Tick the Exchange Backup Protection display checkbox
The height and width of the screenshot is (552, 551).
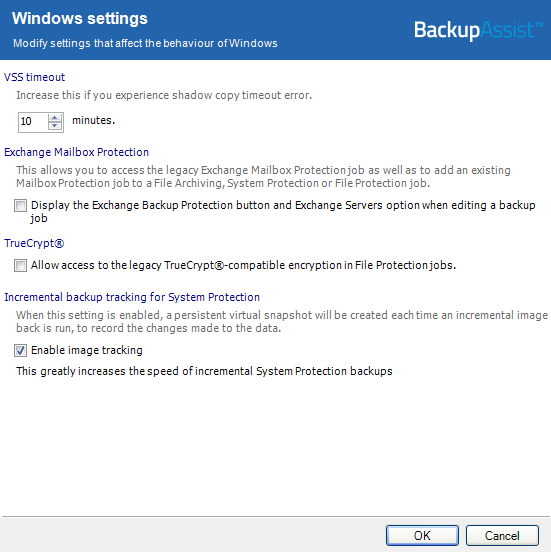pyautogui.click(x=20, y=205)
